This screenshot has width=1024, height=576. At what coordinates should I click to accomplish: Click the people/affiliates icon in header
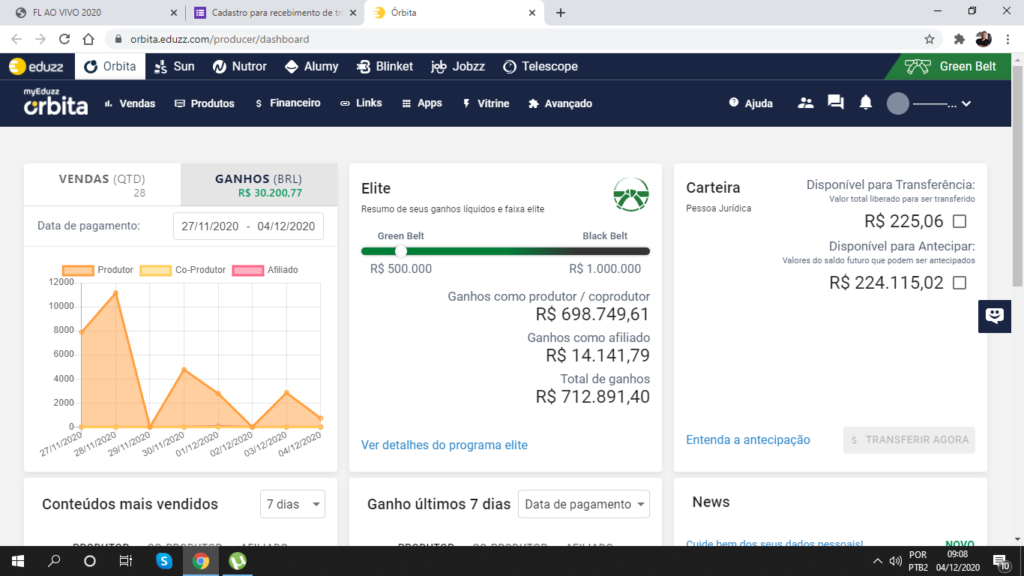coord(805,103)
